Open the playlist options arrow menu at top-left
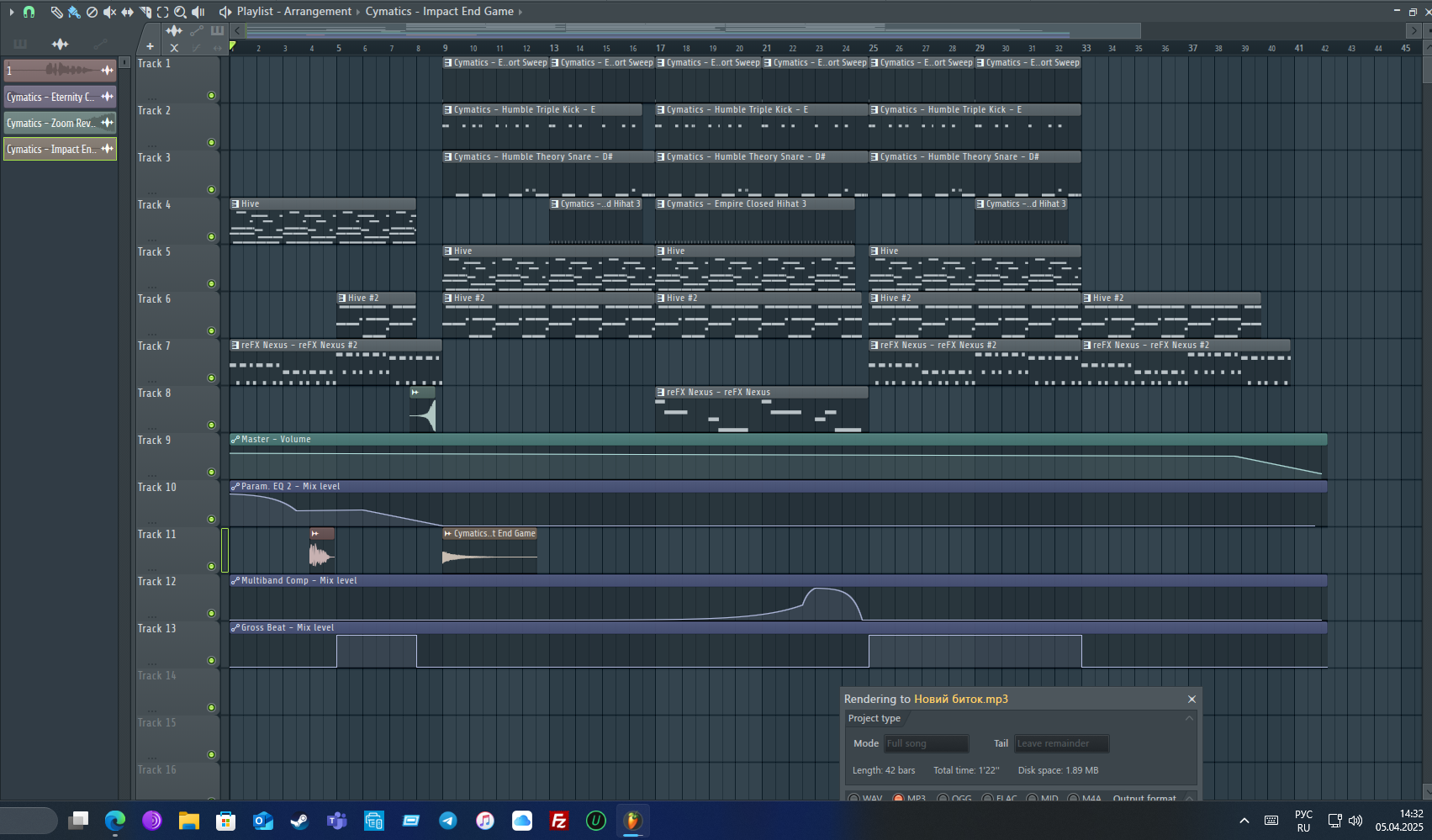The image size is (1432, 840). coord(11,12)
